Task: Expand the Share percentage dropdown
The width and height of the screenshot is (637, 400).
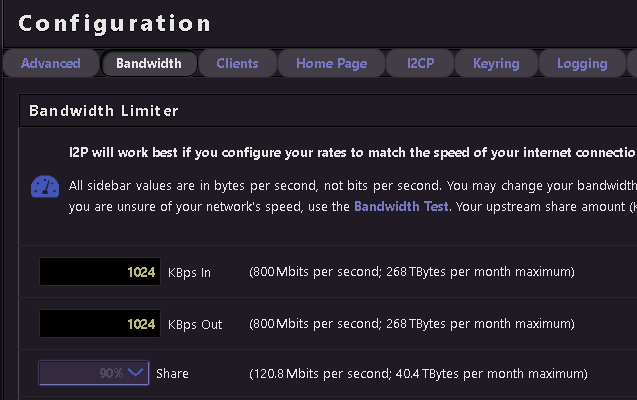Action: 93,373
